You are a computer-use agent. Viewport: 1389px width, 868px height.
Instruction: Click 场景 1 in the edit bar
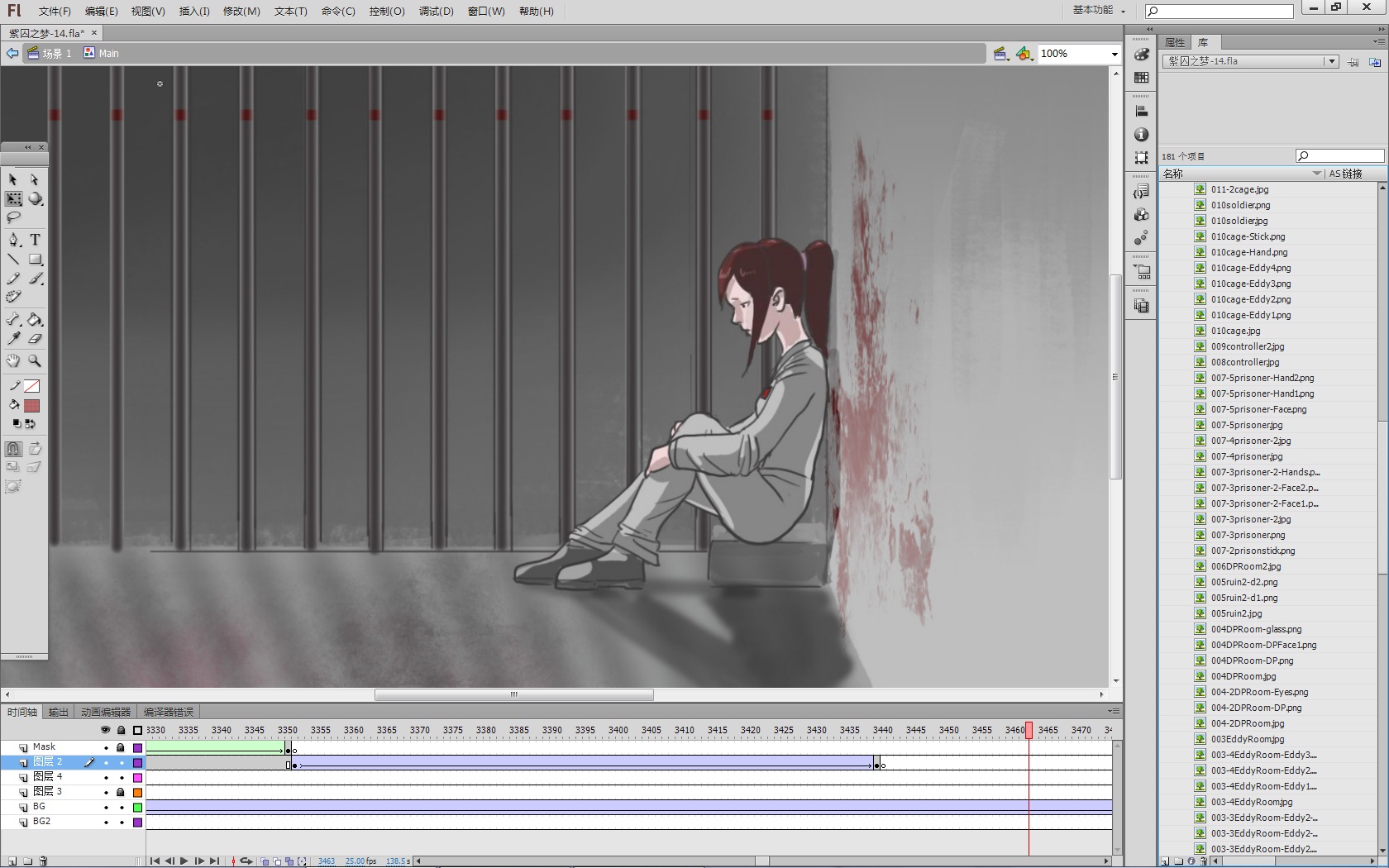pos(50,54)
